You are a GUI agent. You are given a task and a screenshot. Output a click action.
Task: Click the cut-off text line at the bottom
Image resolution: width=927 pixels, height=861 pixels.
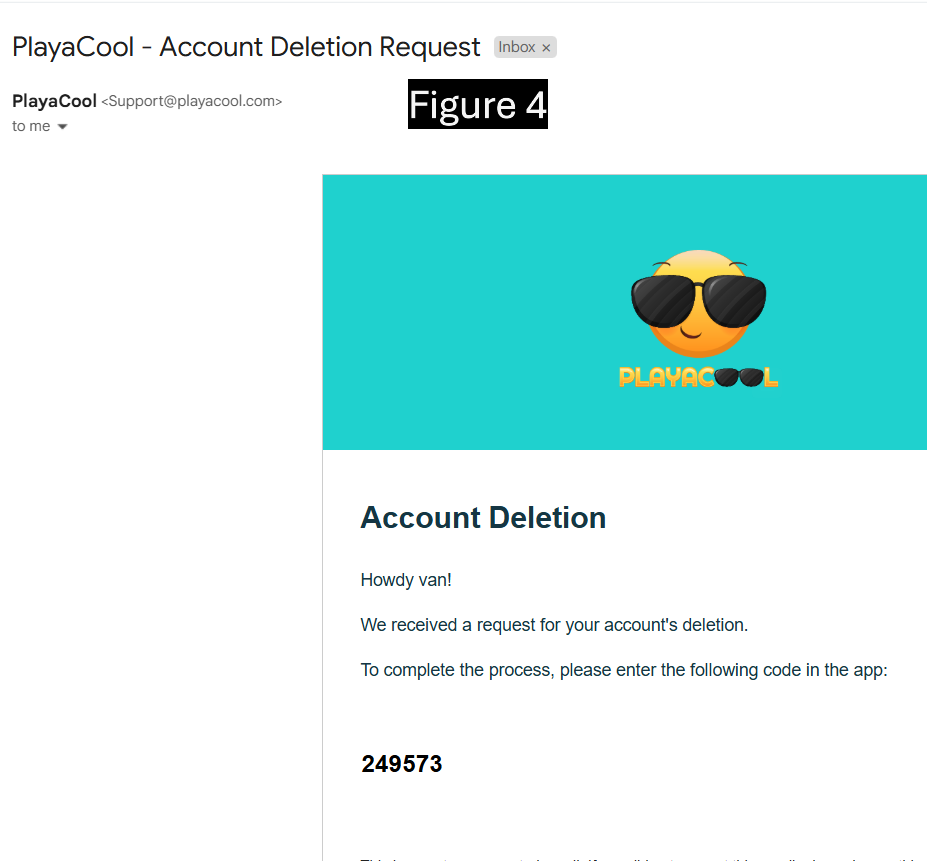pyautogui.click(x=643, y=857)
